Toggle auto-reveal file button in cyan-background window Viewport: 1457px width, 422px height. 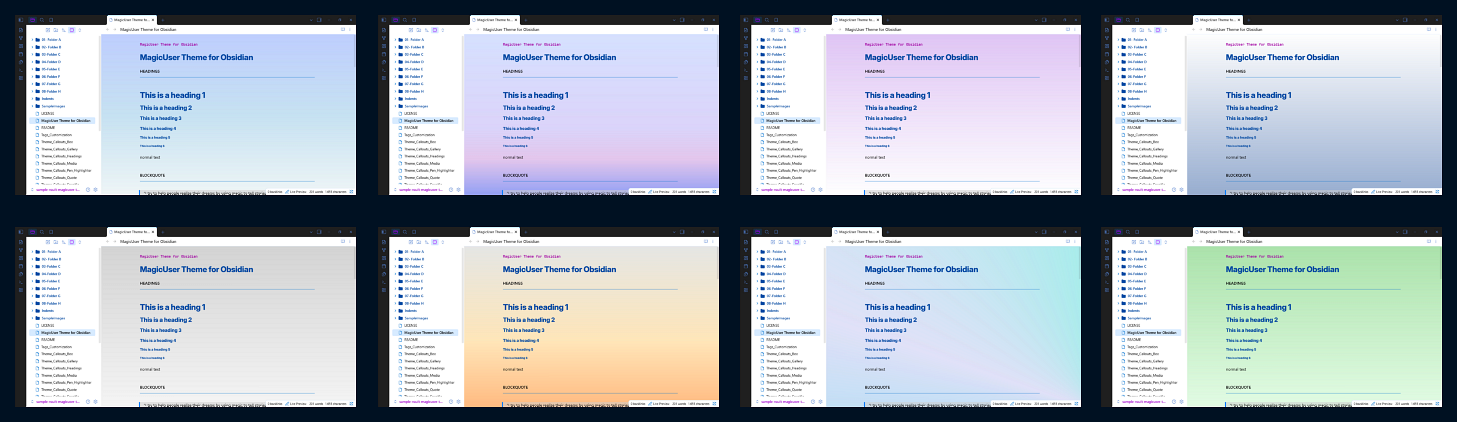pos(798,242)
